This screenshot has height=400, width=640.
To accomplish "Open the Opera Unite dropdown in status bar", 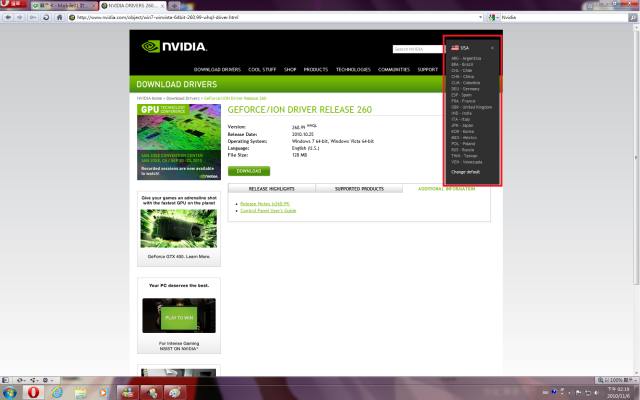I will pos(35,380).
